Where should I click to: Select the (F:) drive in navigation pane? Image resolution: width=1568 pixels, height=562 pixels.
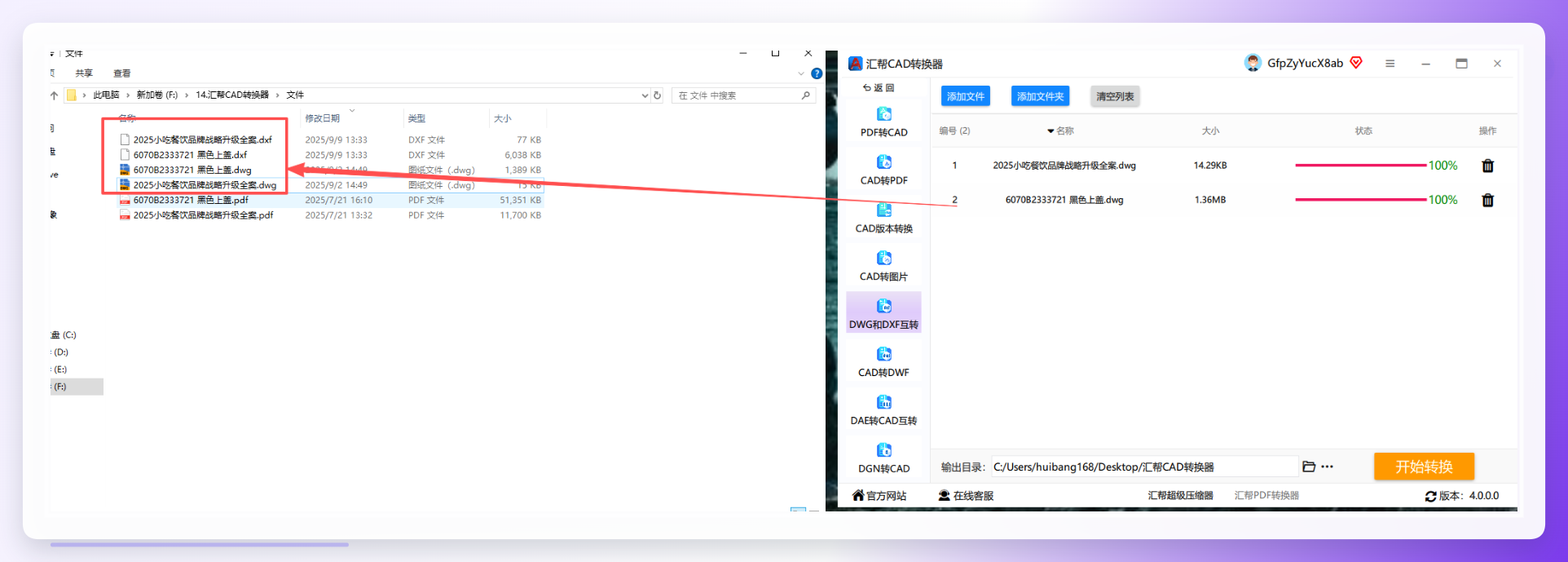[77, 387]
